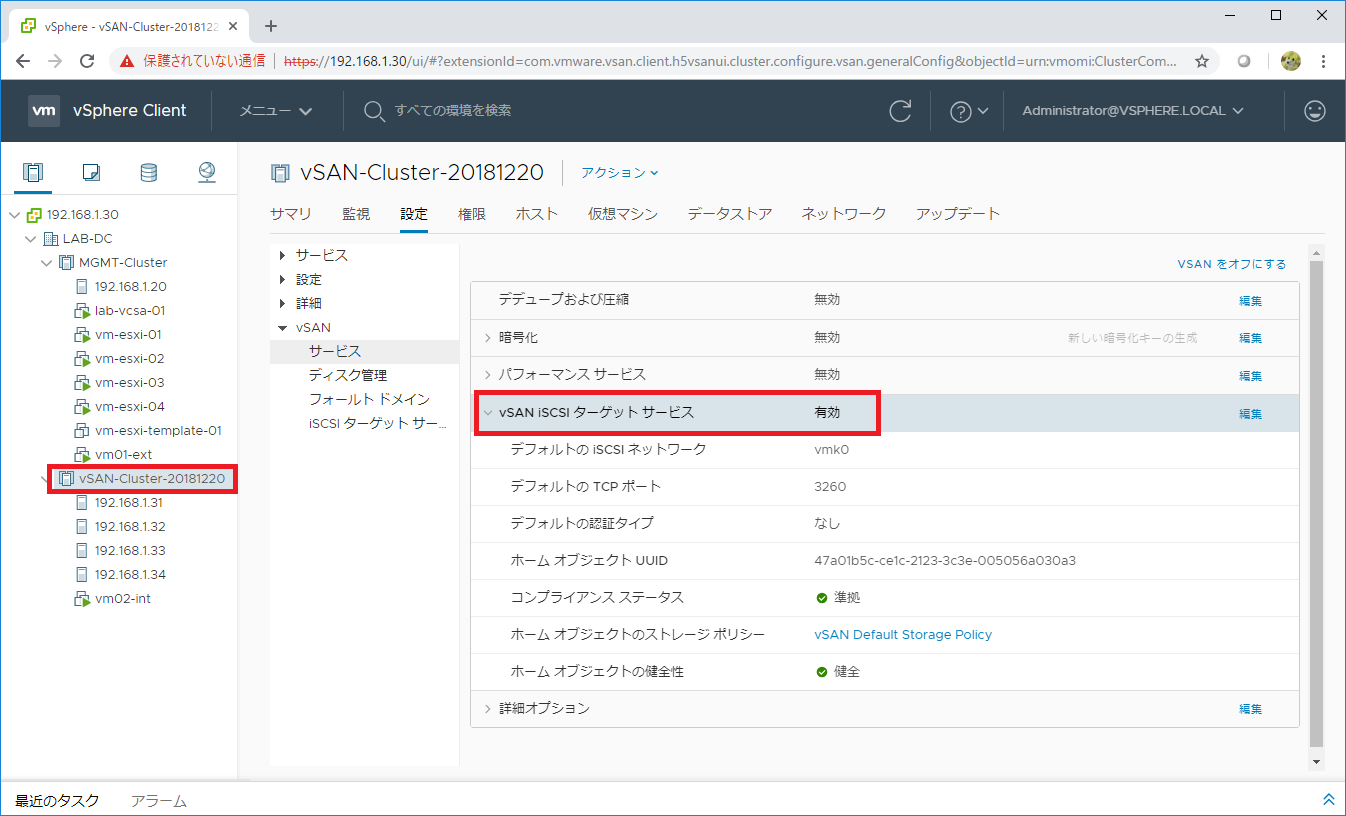Open the Networking inventory view

[207, 172]
